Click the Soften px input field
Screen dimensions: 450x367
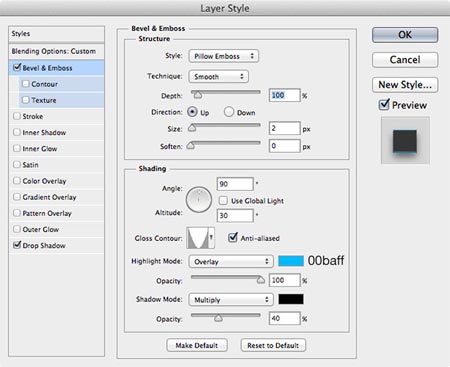click(285, 146)
